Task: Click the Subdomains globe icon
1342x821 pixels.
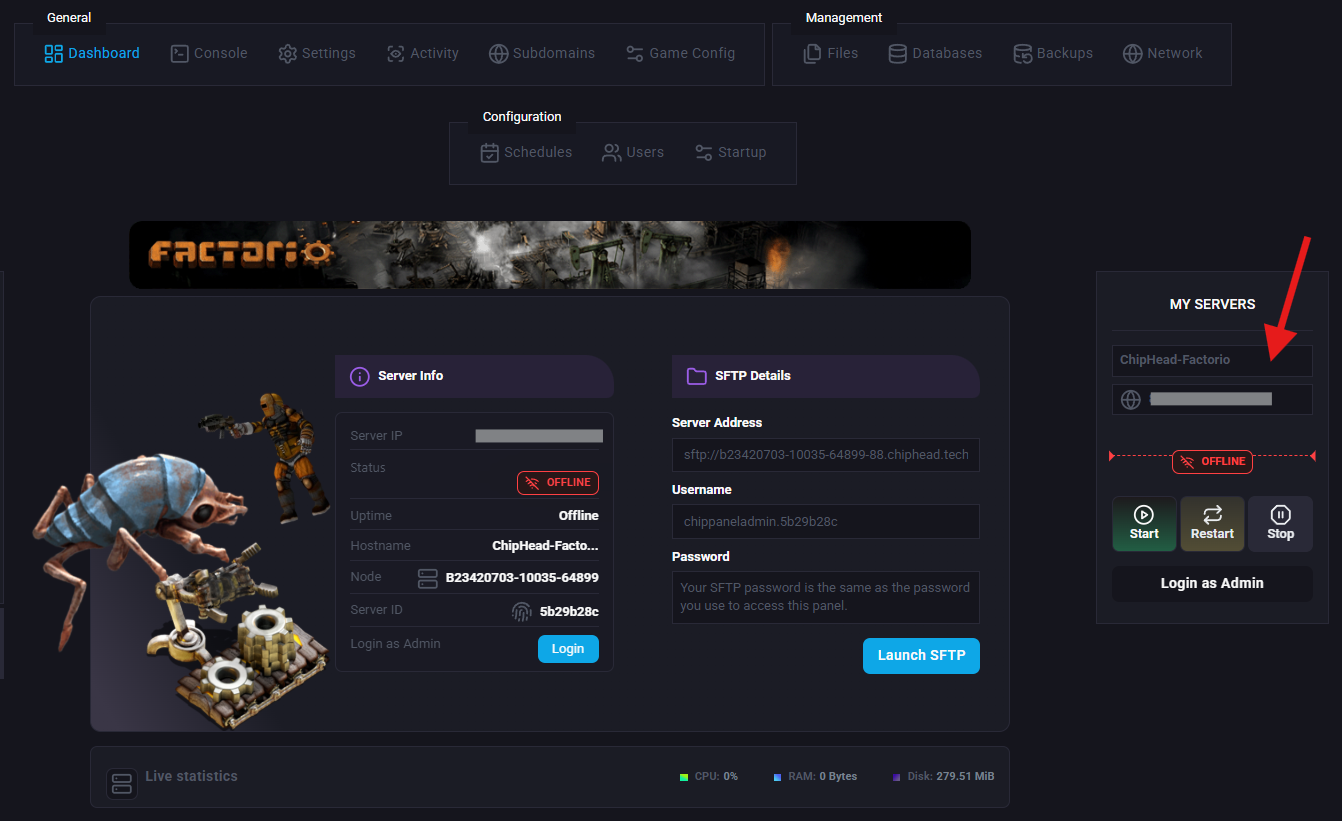Action: [x=499, y=54]
